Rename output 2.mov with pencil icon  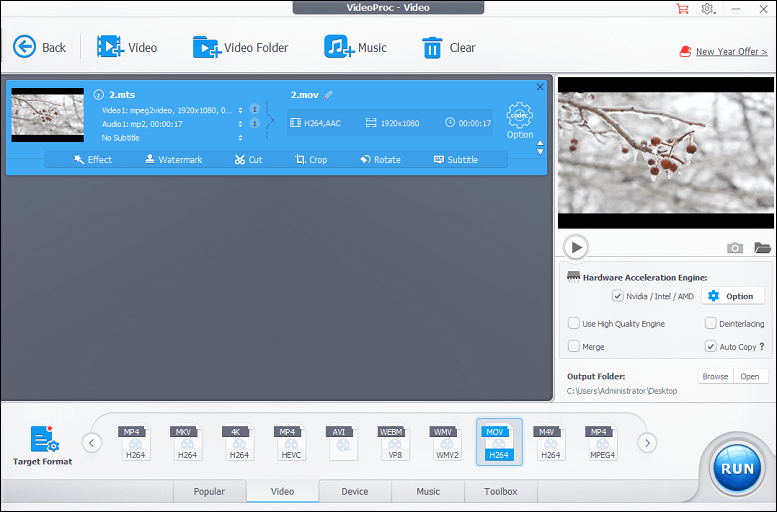329,94
